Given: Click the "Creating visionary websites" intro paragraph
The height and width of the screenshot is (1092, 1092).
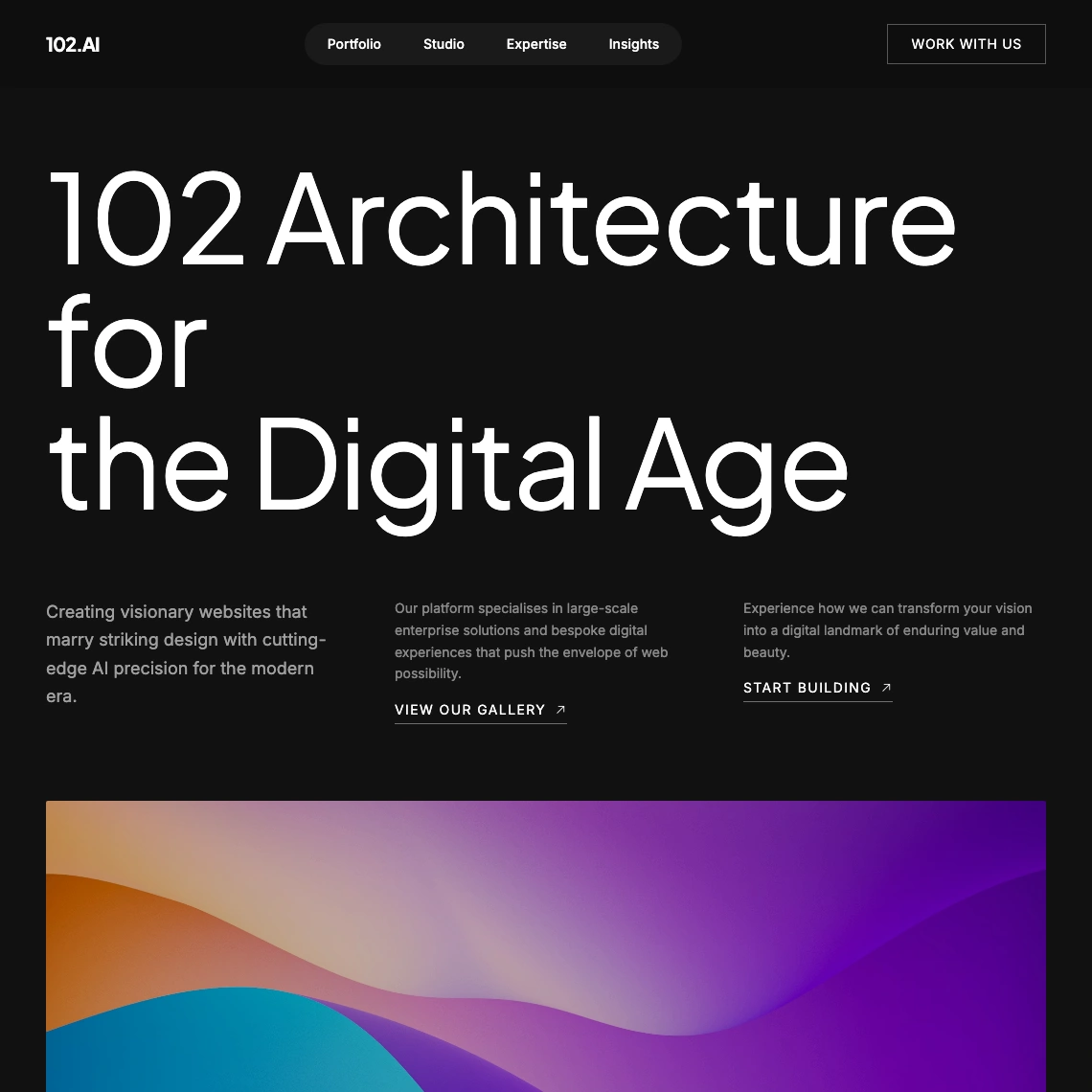Looking at the screenshot, I should [187, 653].
